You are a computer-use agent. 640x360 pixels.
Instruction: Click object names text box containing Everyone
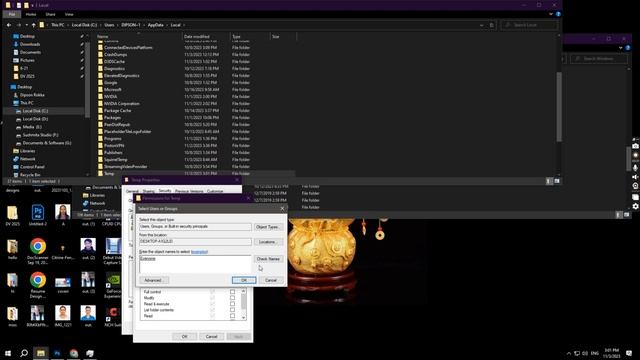195,264
